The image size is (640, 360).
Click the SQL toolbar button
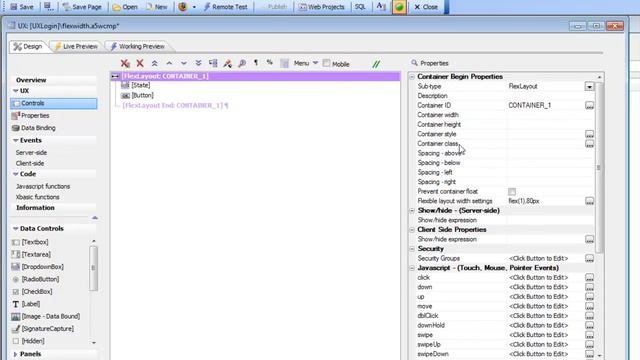click(x=360, y=7)
